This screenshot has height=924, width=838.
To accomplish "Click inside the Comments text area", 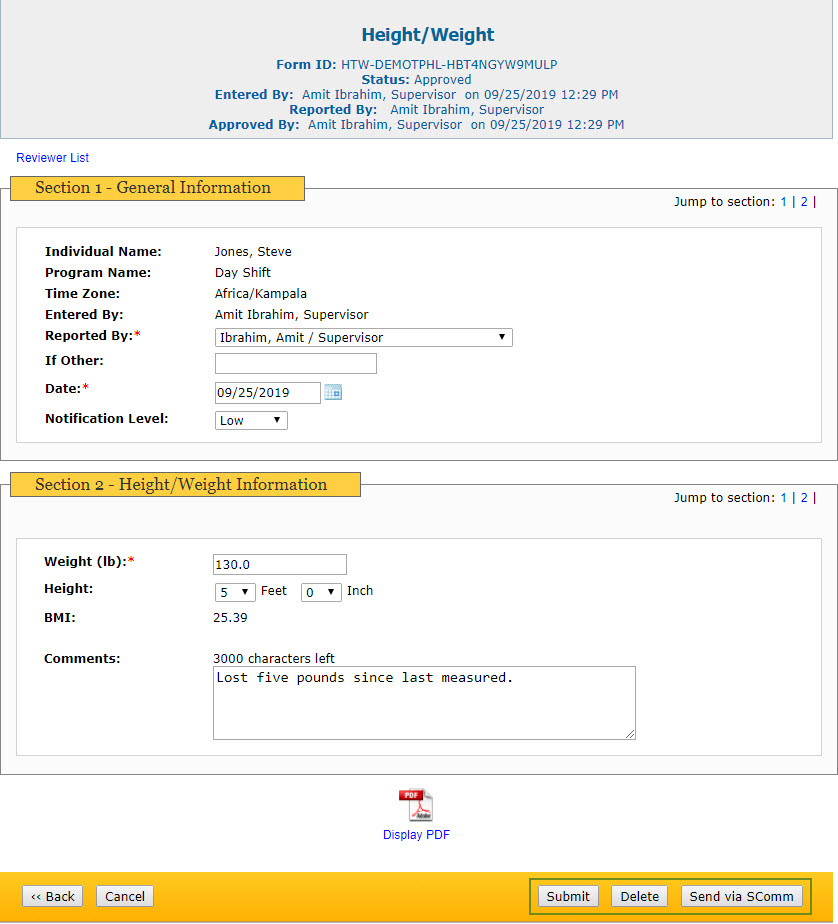I will (424, 703).
